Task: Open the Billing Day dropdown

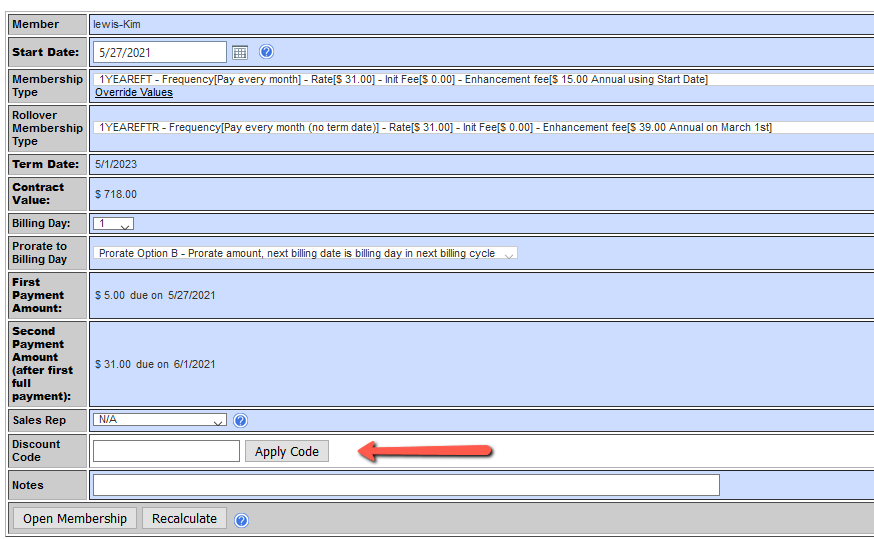Action: click(114, 224)
